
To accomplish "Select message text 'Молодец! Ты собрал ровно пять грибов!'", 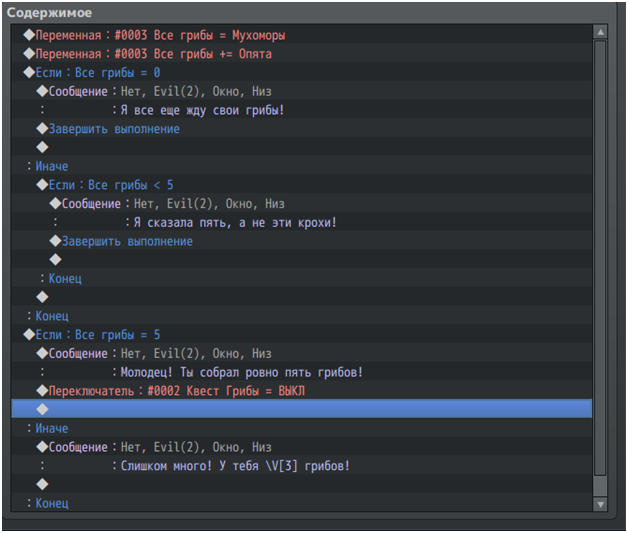I will coord(240,372).
